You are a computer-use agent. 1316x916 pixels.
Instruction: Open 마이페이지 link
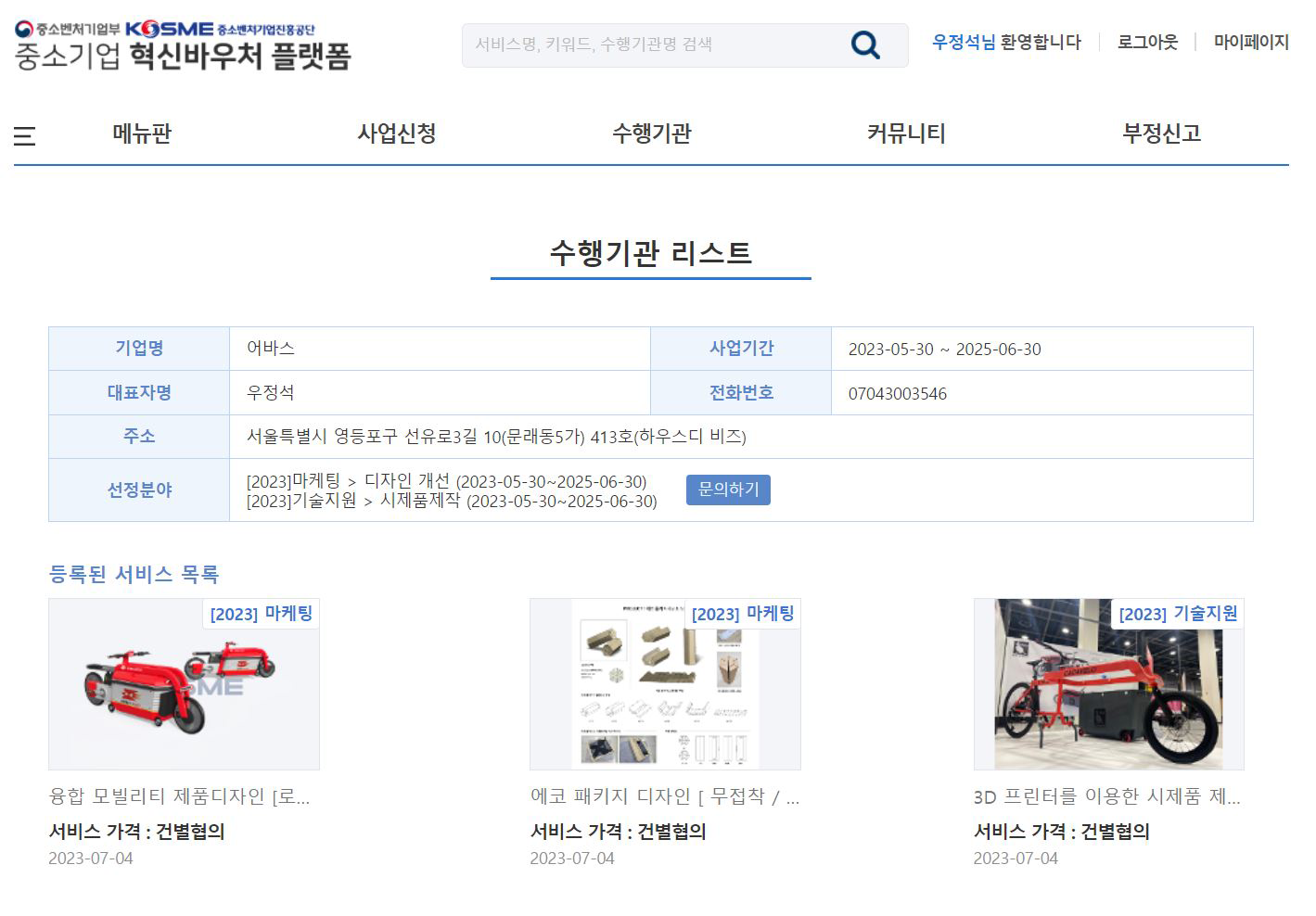click(1251, 42)
